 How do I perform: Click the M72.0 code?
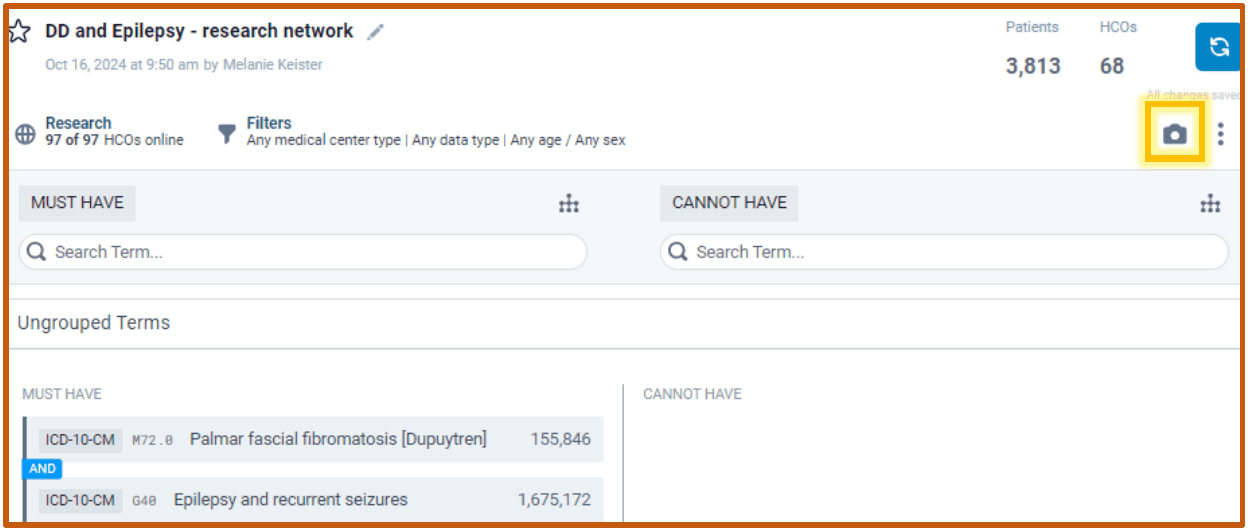pos(153,440)
